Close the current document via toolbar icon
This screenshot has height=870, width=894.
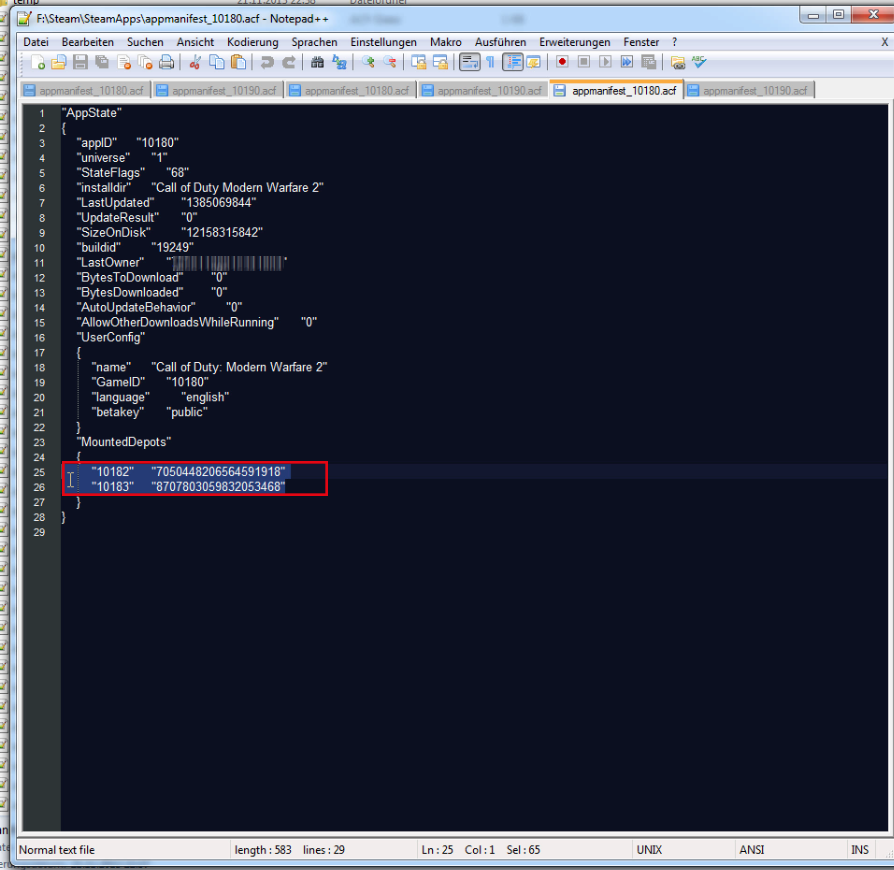point(124,62)
